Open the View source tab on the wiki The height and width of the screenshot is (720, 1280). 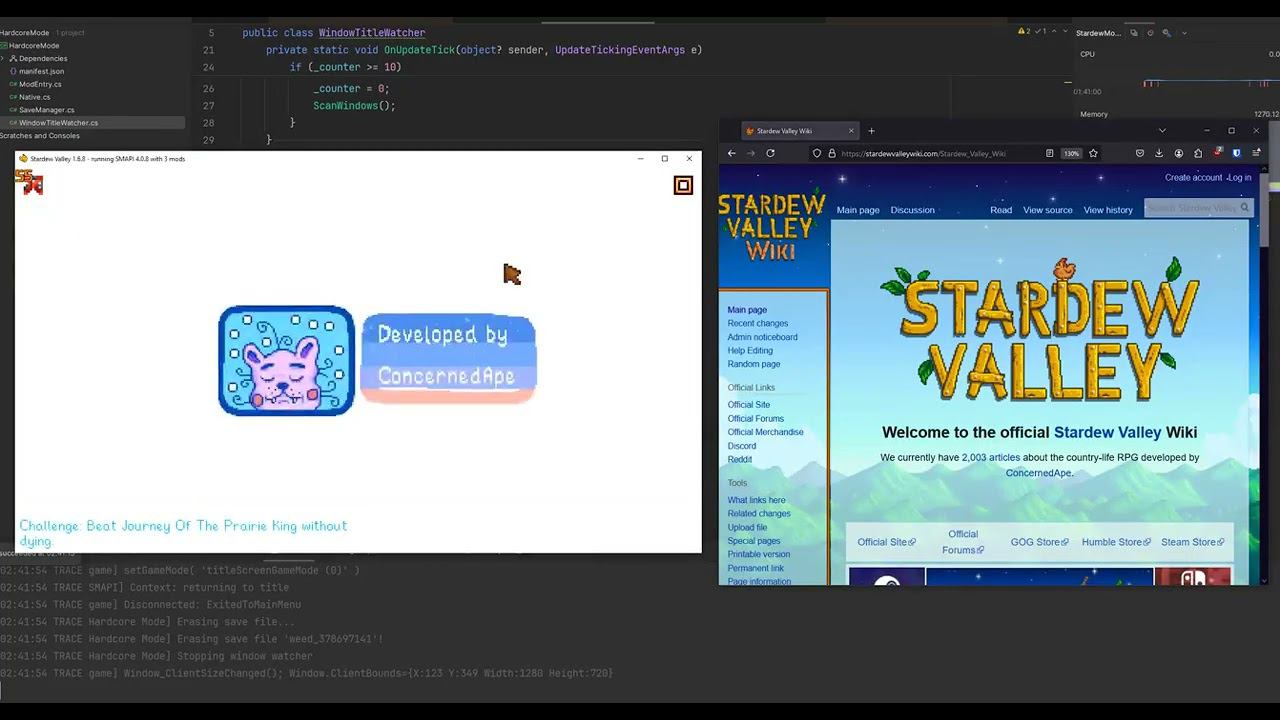(x=1048, y=210)
